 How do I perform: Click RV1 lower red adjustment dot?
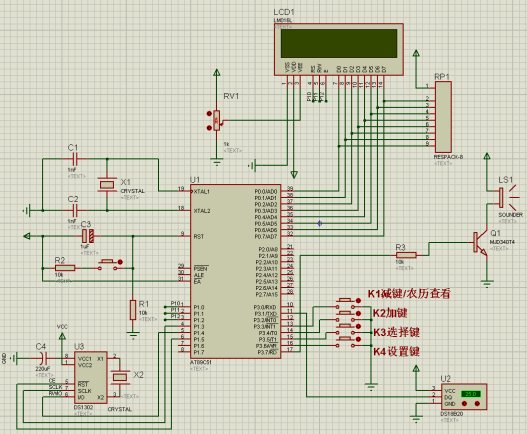click(x=209, y=128)
